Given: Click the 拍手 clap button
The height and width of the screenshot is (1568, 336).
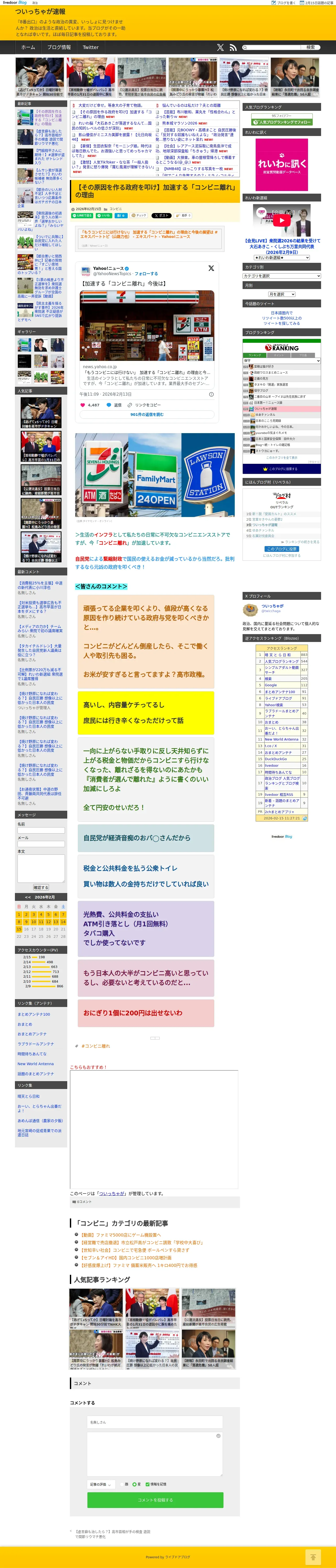Looking at the screenshot, I should [x=183, y=215].
